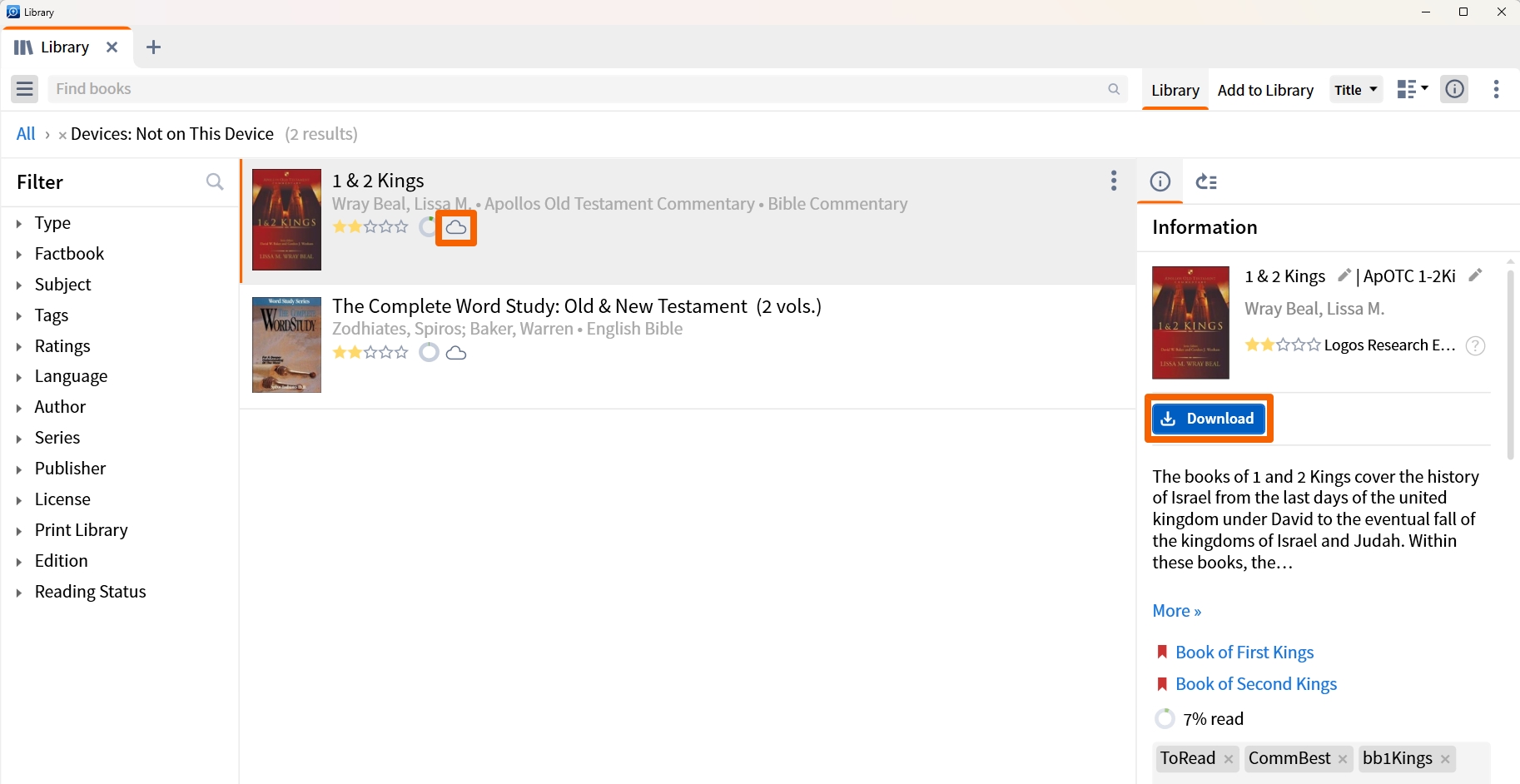
Task: Click the cloud icon on 1 & 2 Kings
Action: pos(456,227)
